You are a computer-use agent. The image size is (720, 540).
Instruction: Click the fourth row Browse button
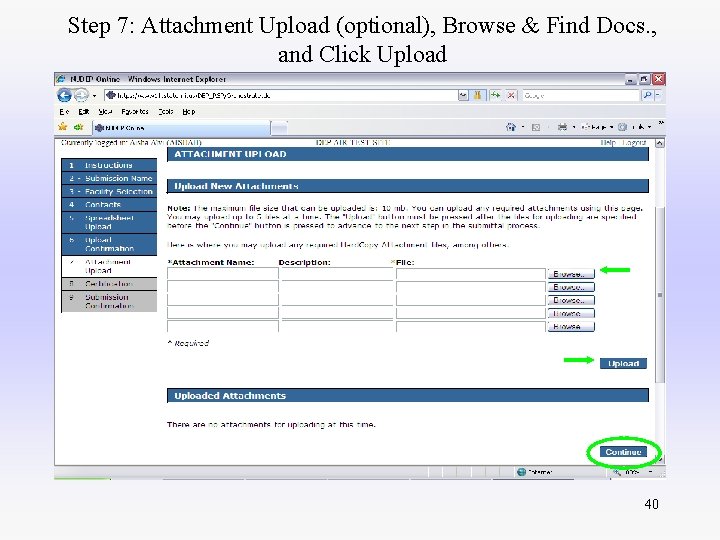click(571, 314)
